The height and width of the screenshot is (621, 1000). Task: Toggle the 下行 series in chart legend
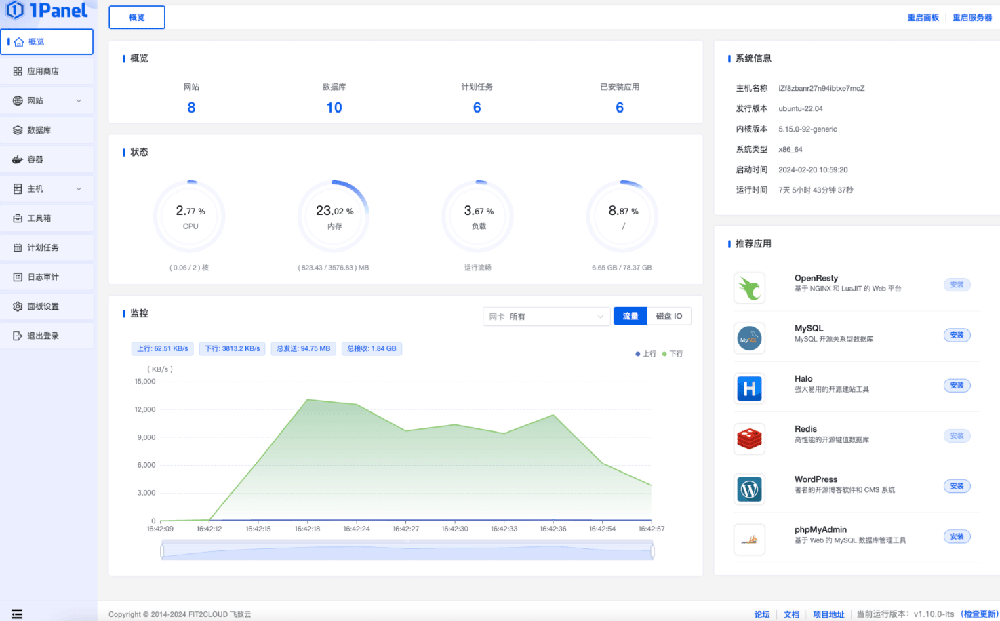tap(672, 353)
